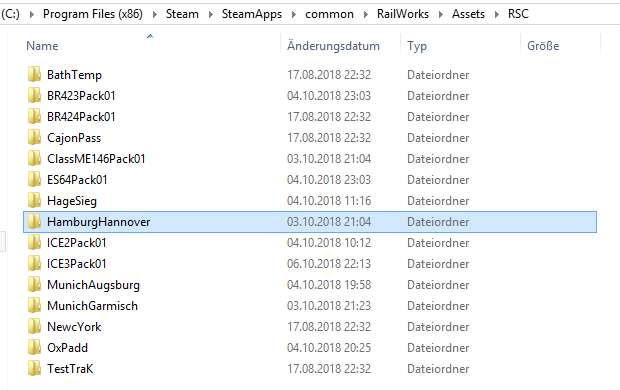Click the date 04.10.2018 10:12 of ICE2Pack01

click(329, 242)
